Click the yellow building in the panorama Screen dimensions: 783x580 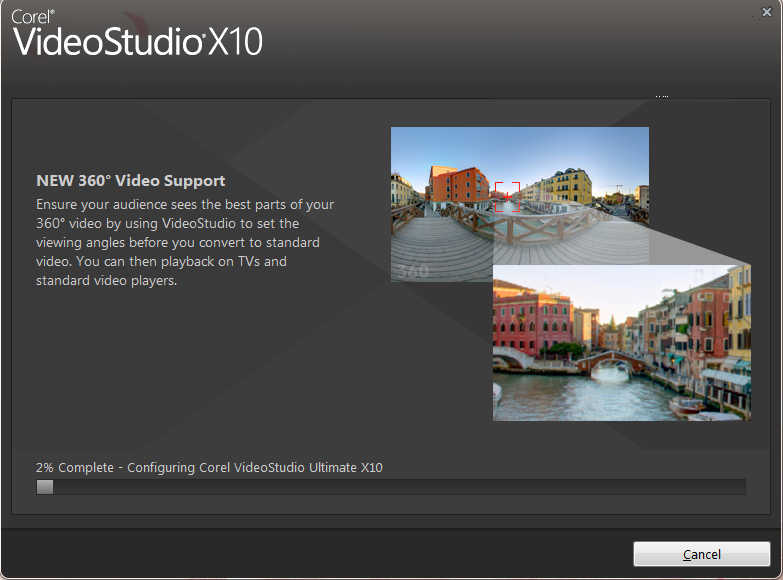[x=572, y=185]
